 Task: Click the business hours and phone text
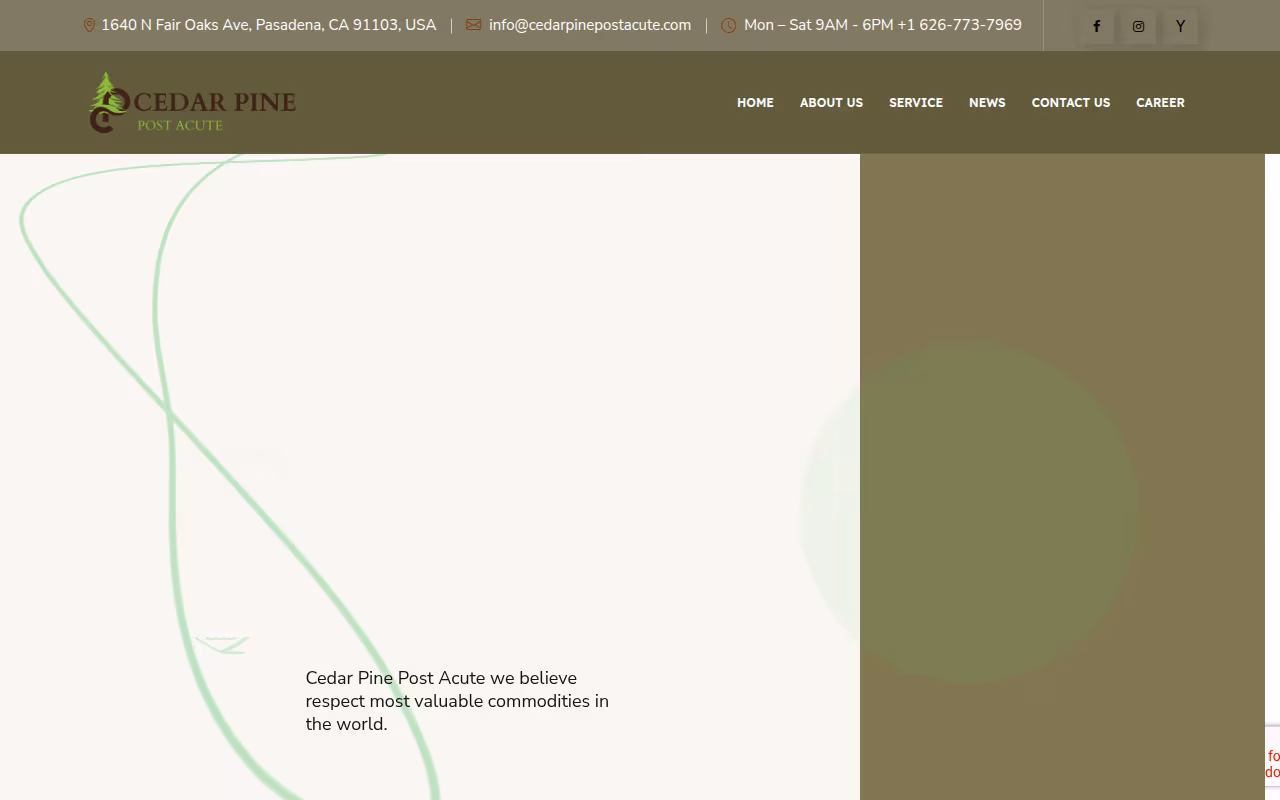pyautogui.click(x=883, y=25)
